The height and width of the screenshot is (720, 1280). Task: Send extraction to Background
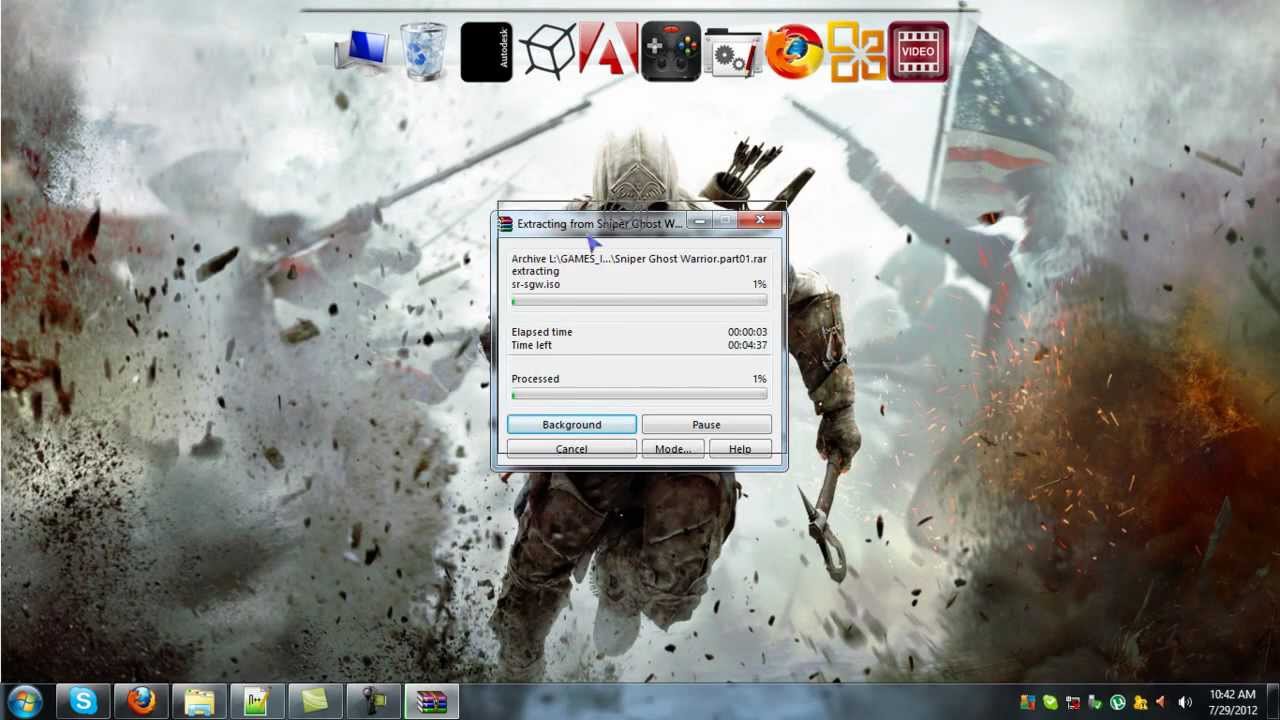[571, 425]
